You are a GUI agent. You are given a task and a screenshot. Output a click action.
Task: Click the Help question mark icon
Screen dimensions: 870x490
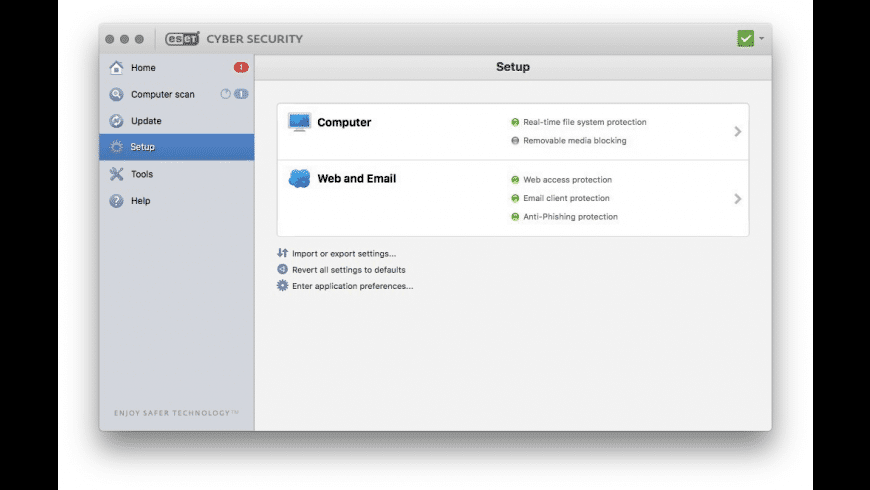click(116, 200)
